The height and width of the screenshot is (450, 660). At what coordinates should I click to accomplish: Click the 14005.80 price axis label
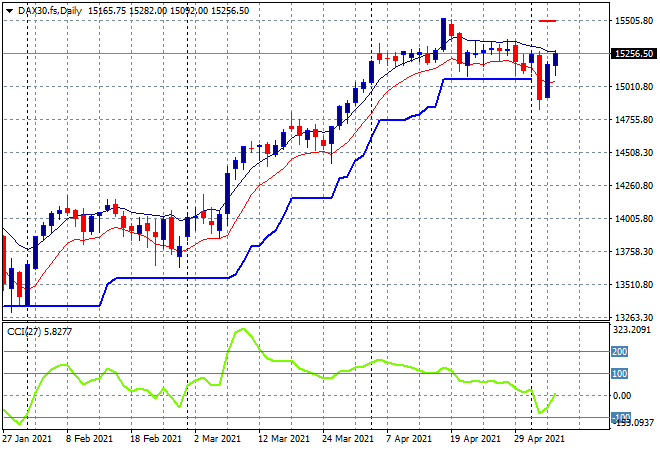pyautogui.click(x=634, y=219)
